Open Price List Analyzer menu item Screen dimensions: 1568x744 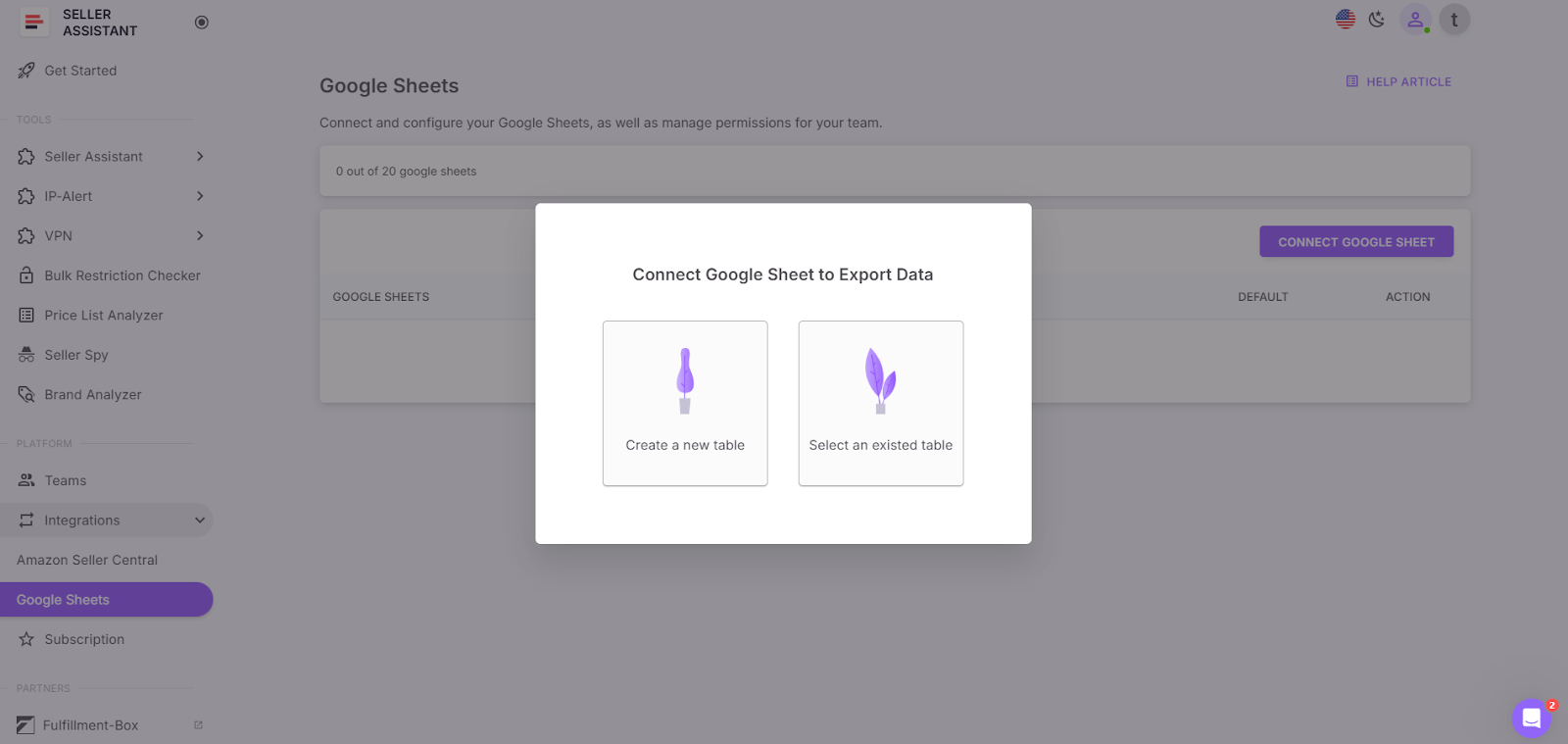pyautogui.click(x=106, y=316)
